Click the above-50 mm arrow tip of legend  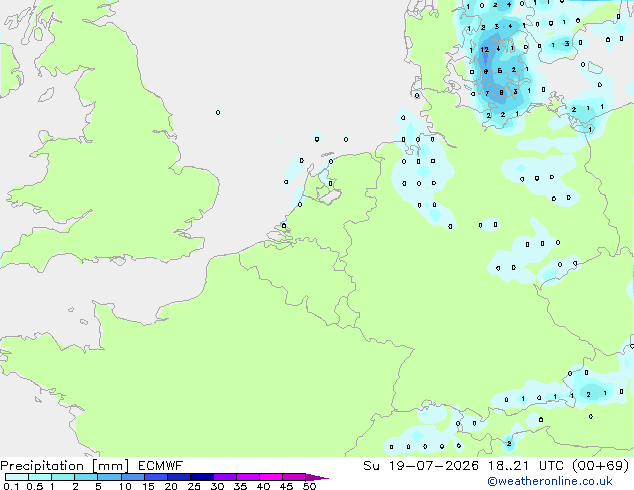(x=317, y=477)
